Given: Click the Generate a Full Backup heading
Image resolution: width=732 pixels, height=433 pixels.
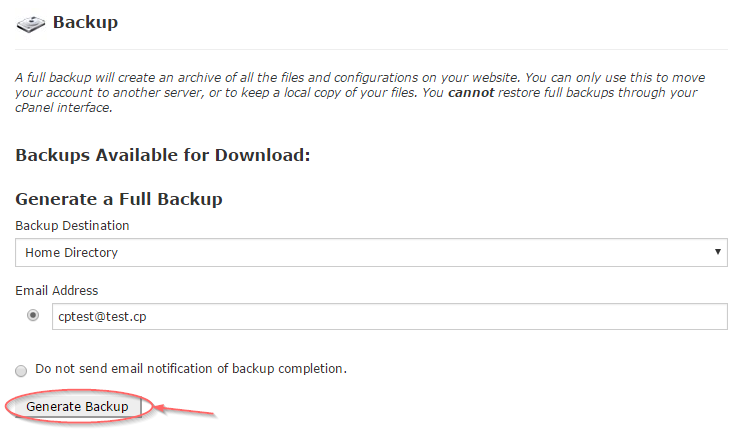Looking at the screenshot, I should point(119,199).
